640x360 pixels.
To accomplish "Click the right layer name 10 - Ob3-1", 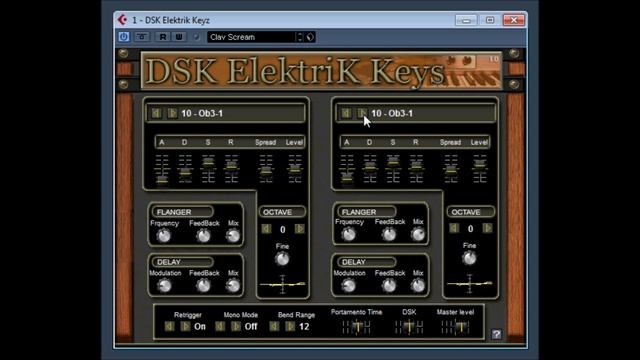I will coord(392,113).
